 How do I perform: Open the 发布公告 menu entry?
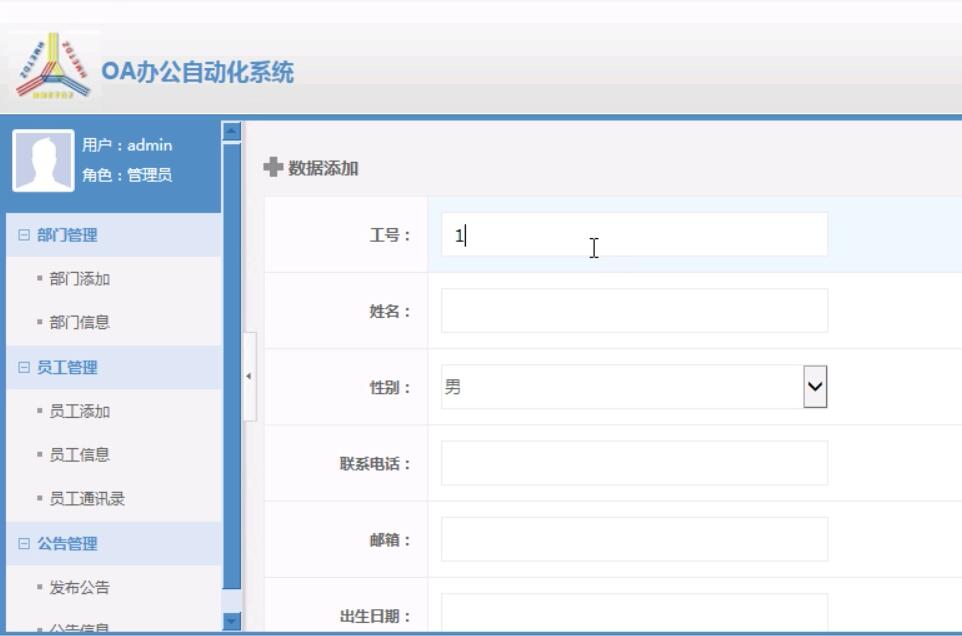pos(79,588)
